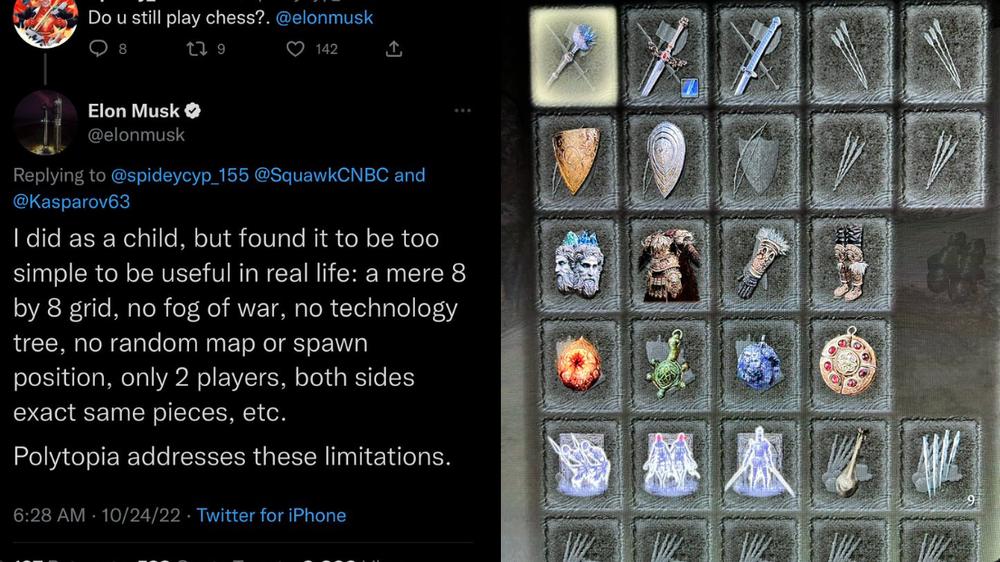Open the @Kasparov63 link
This screenshot has height=562, width=1000.
coord(71,202)
